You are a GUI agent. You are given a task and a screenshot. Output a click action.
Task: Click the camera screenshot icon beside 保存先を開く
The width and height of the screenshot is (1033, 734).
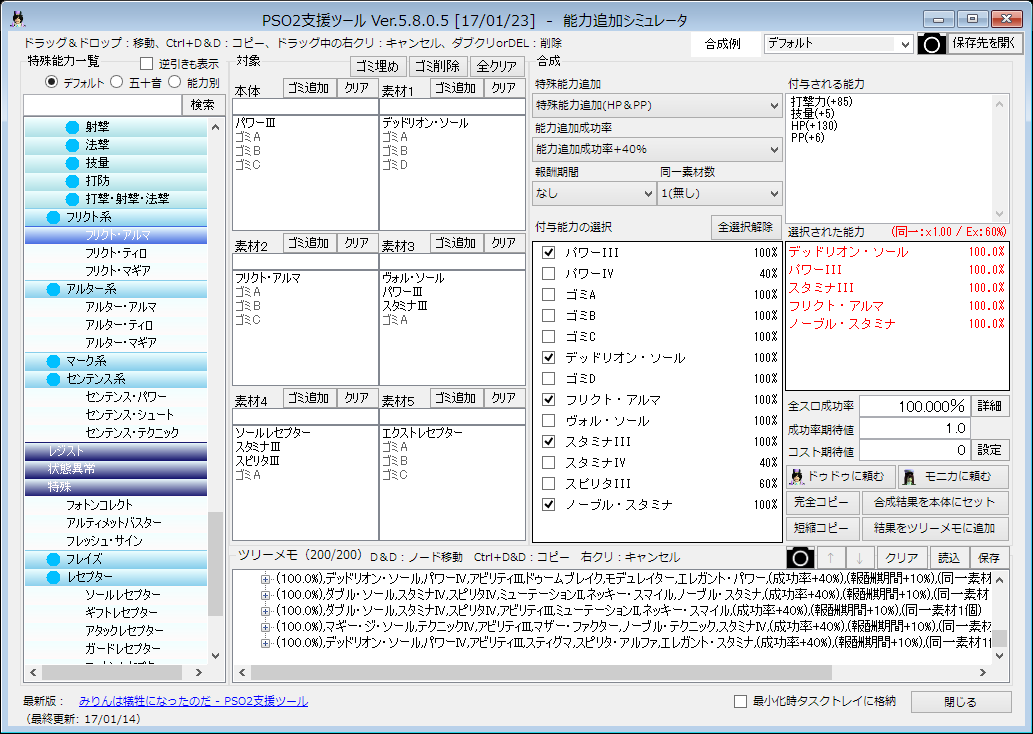coord(932,44)
